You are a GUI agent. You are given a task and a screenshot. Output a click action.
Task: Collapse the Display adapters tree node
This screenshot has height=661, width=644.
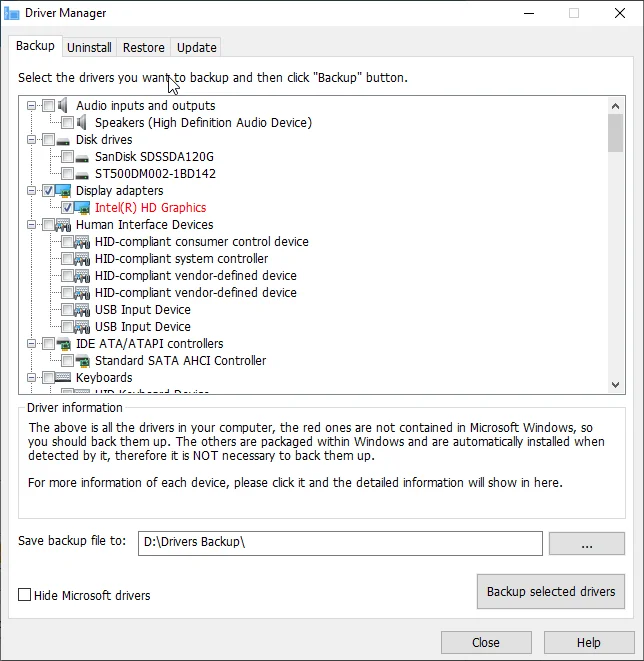(x=32, y=191)
